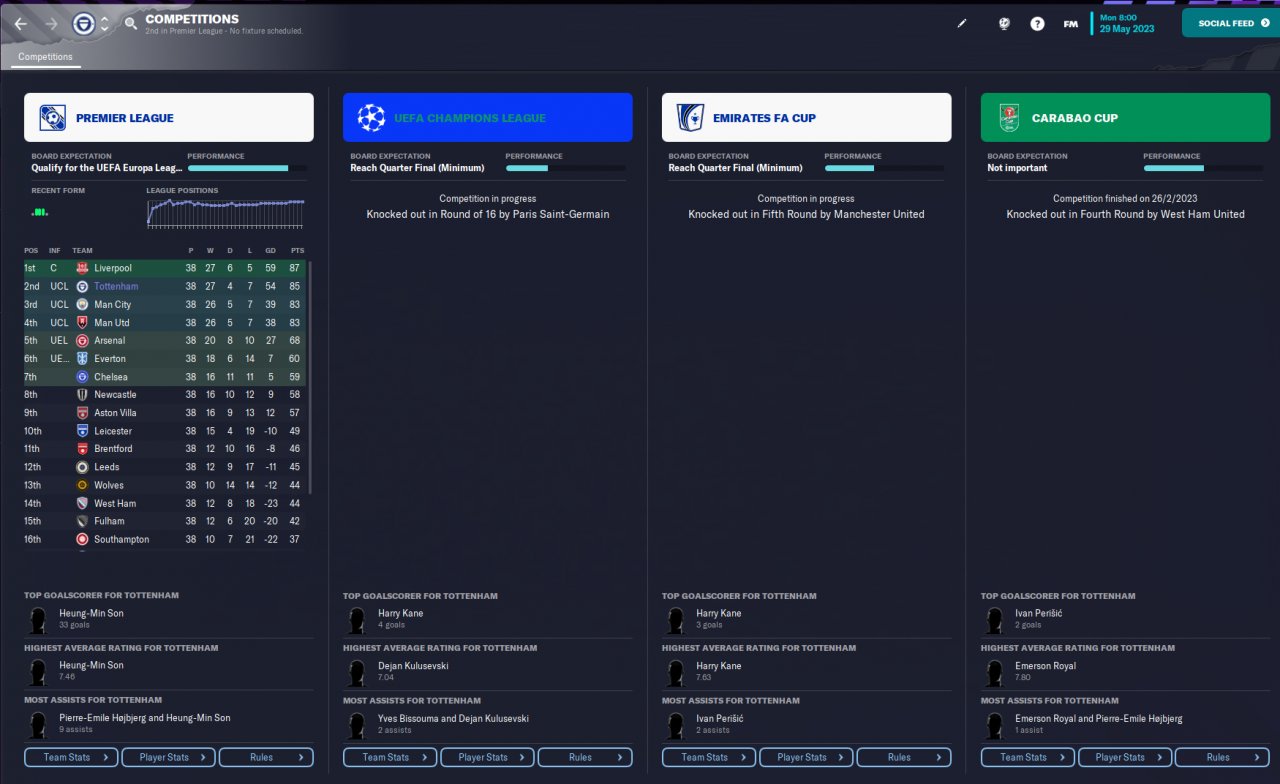The height and width of the screenshot is (784, 1280).
Task: Click the Chelsea club badge
Action: point(82,377)
